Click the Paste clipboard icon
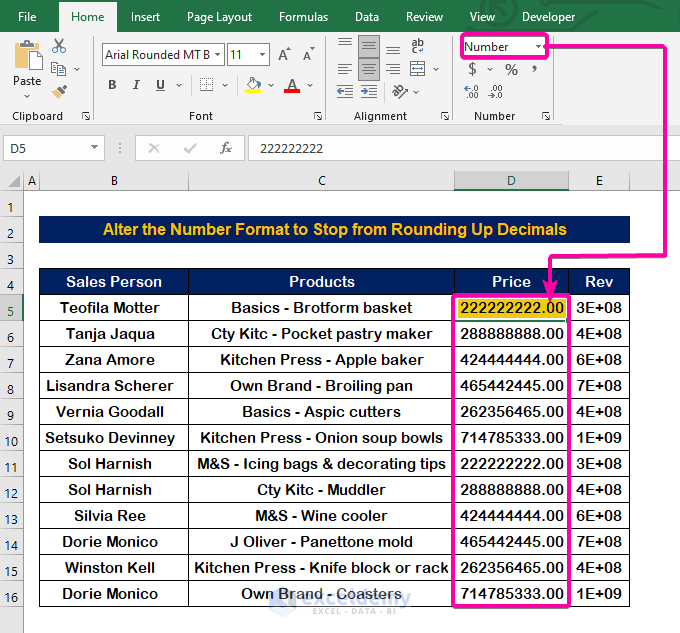680x633 pixels. [27, 55]
